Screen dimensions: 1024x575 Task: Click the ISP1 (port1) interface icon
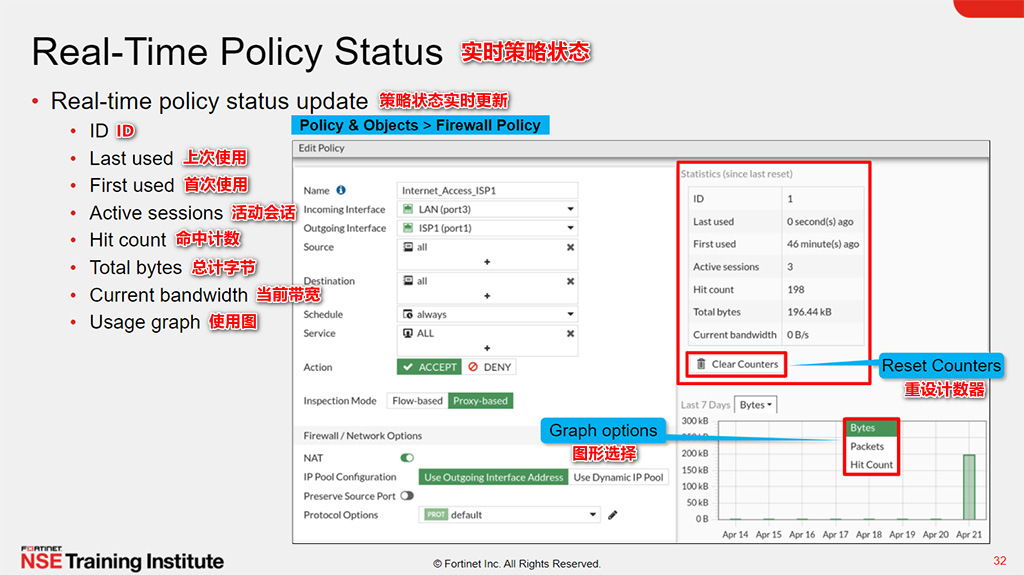click(x=408, y=228)
